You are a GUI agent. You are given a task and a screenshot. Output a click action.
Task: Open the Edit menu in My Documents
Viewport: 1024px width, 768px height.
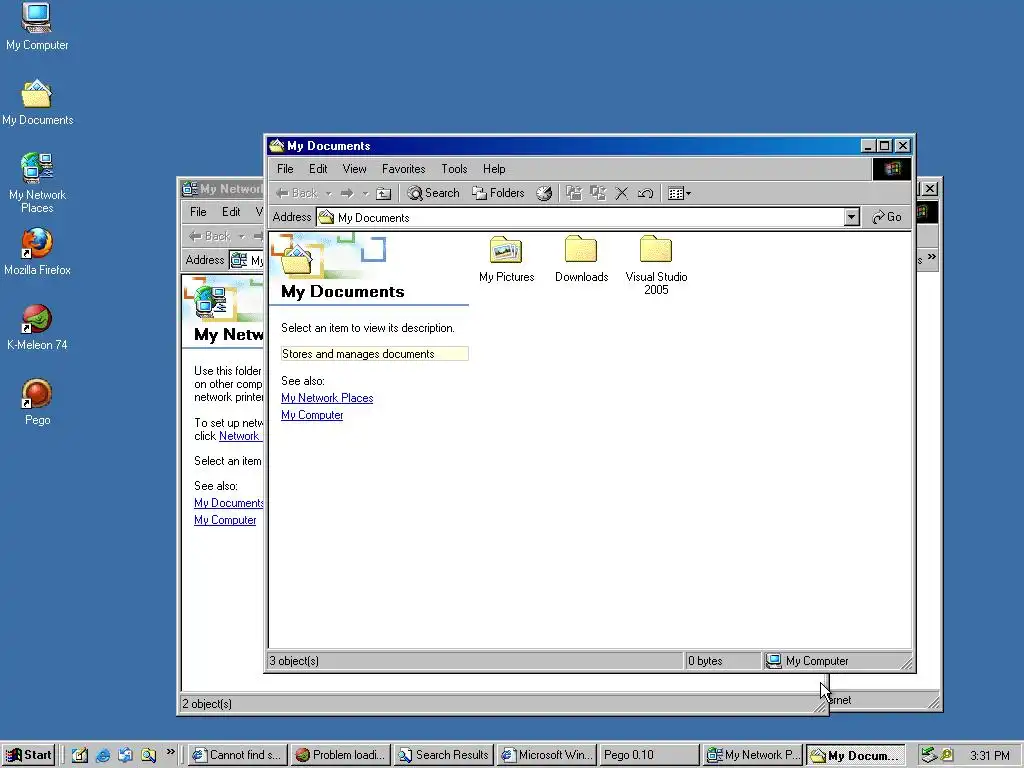[318, 169]
